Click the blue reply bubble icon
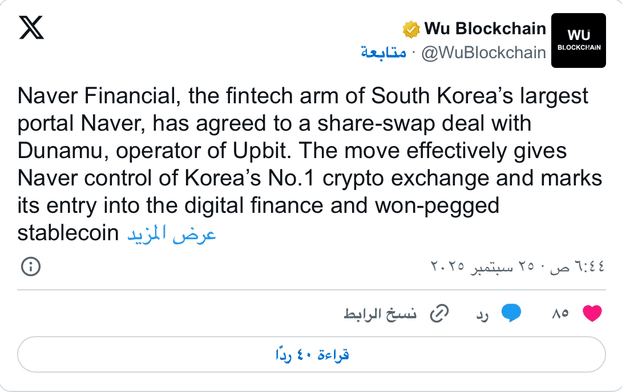 pyautogui.click(x=511, y=313)
